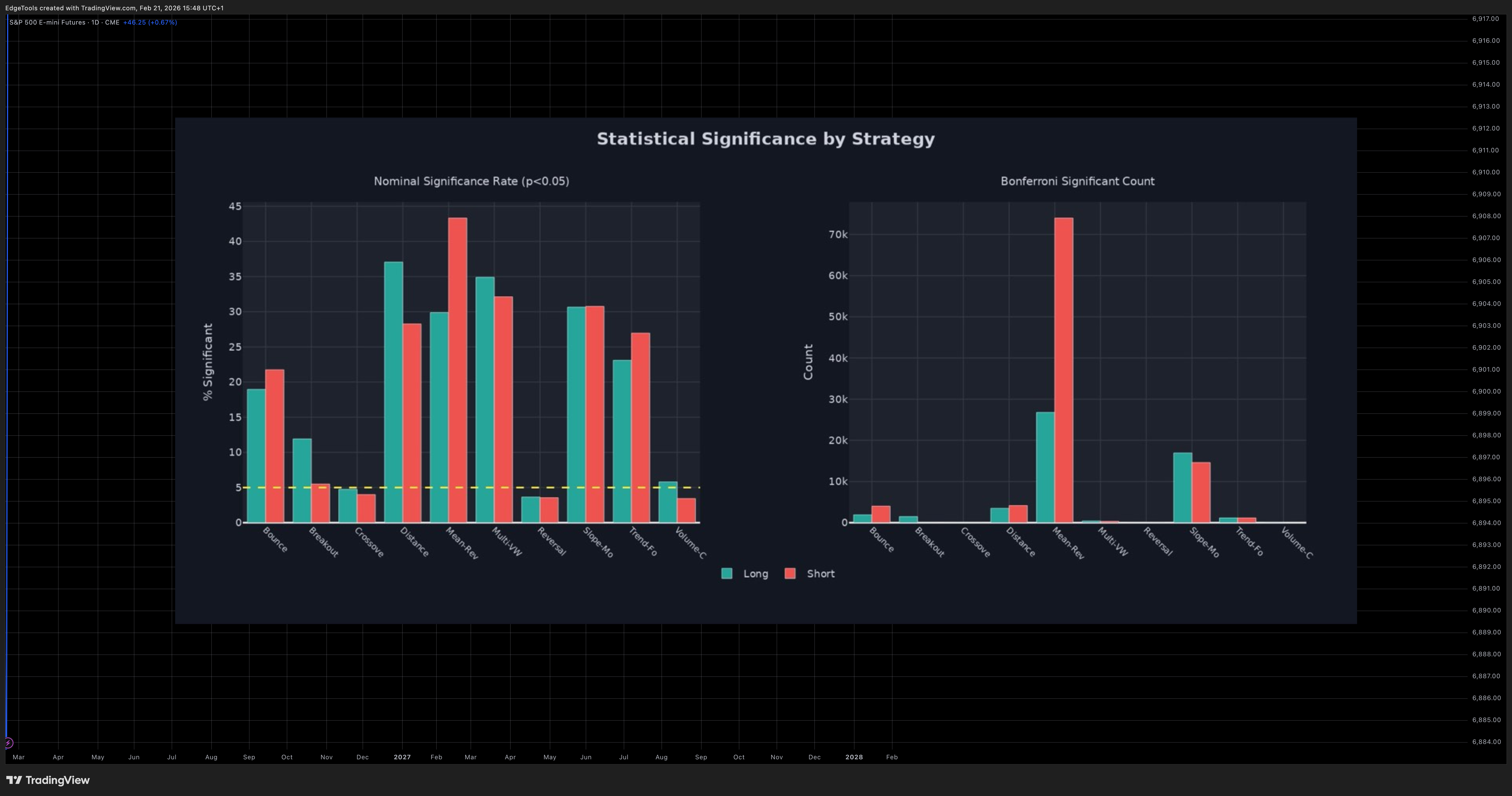Click the Bounce Short bar in the Bonferroni chart

pos(881,514)
